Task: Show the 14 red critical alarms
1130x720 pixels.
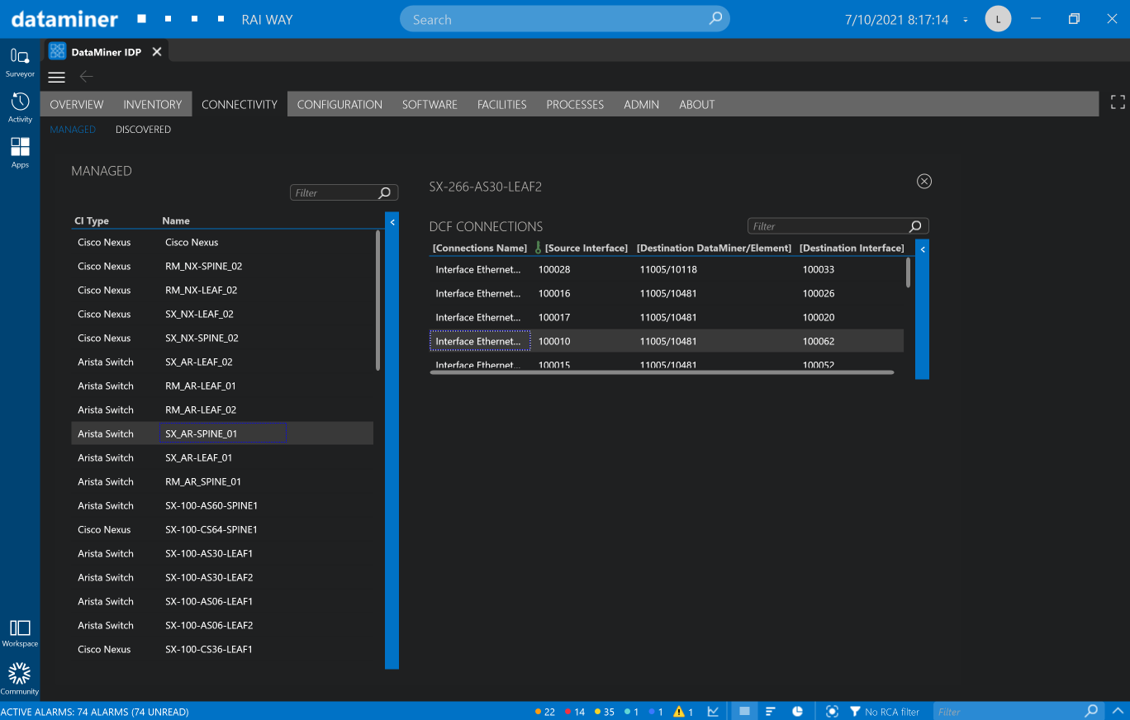Action: pos(575,711)
